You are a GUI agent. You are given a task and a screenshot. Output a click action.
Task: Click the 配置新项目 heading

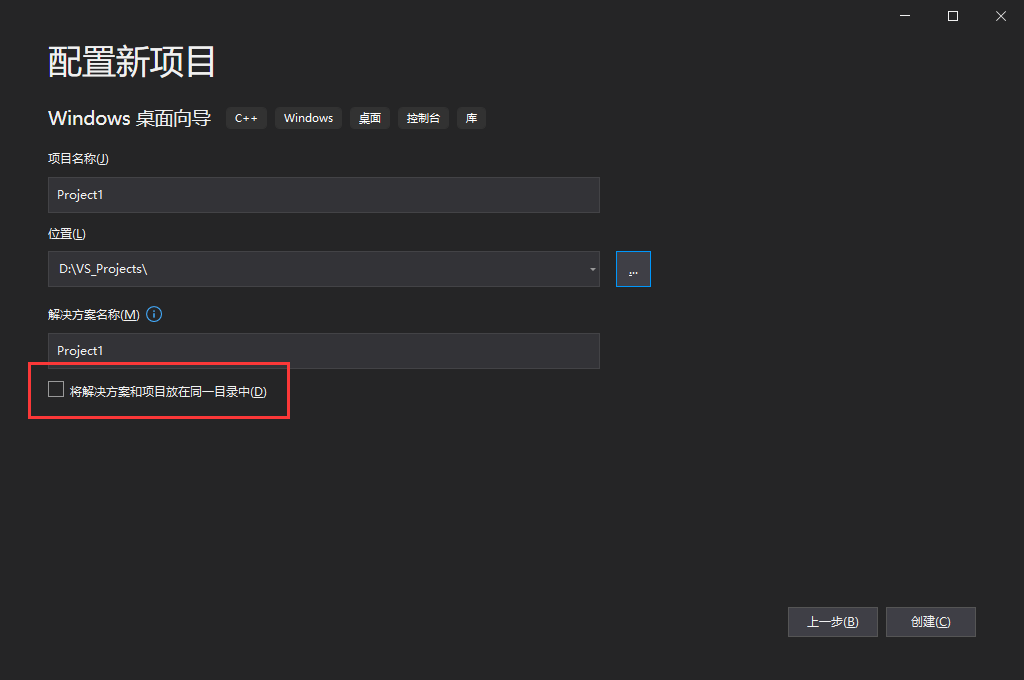click(131, 62)
